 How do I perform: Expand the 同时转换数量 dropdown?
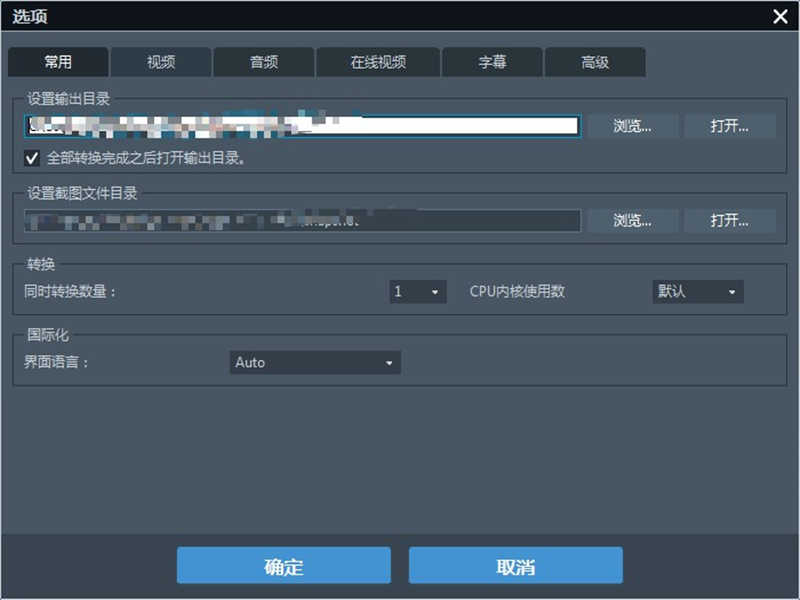(x=418, y=292)
